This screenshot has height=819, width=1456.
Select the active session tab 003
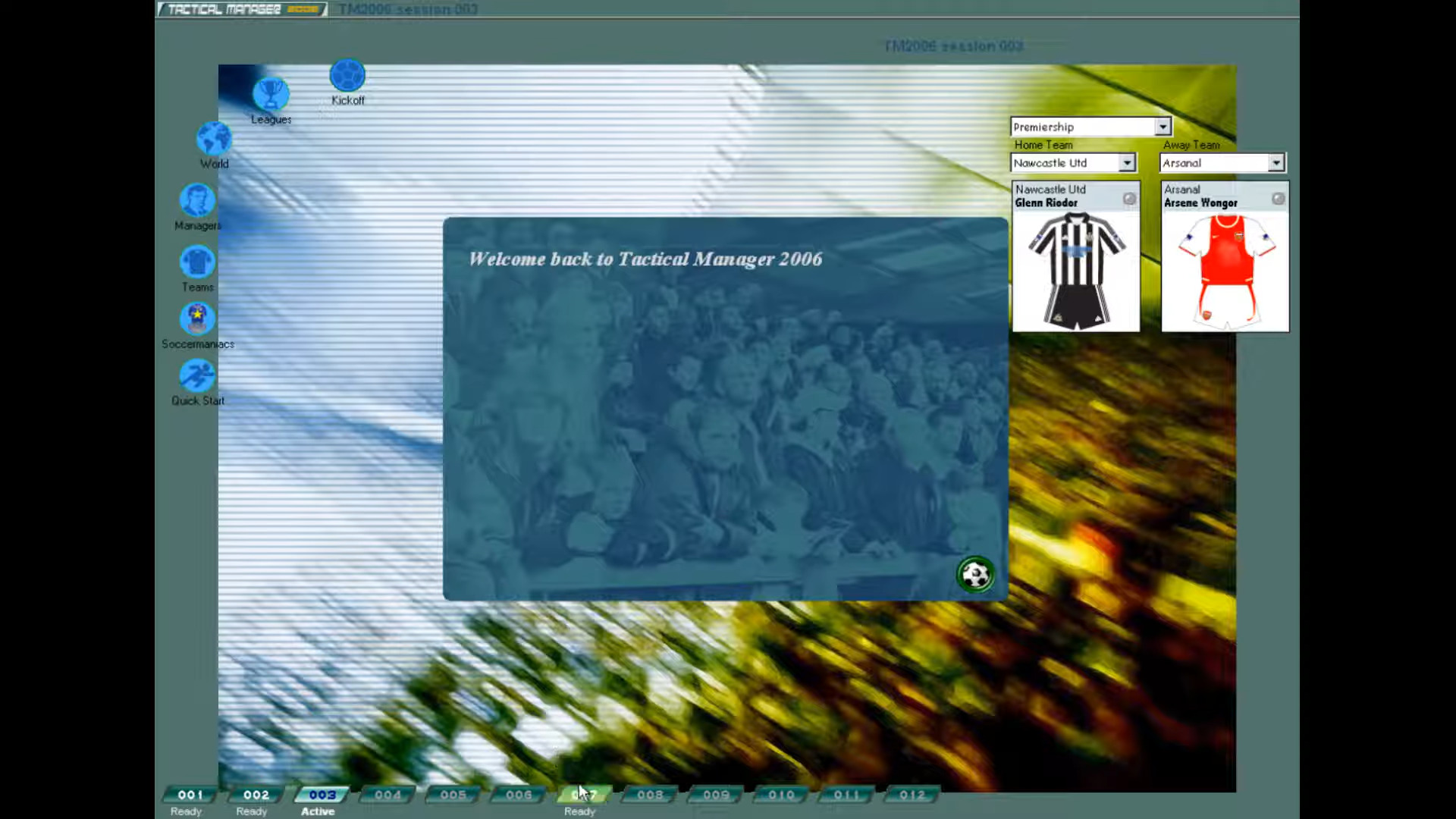coord(322,795)
